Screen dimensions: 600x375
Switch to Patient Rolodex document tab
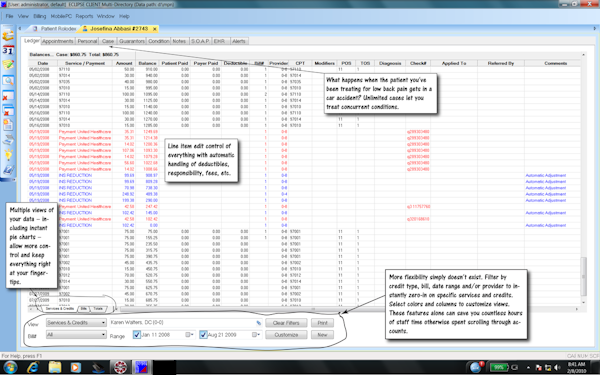tap(55, 29)
